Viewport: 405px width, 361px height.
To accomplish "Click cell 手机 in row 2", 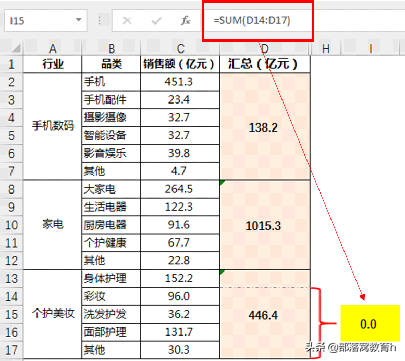I will click(x=111, y=82).
